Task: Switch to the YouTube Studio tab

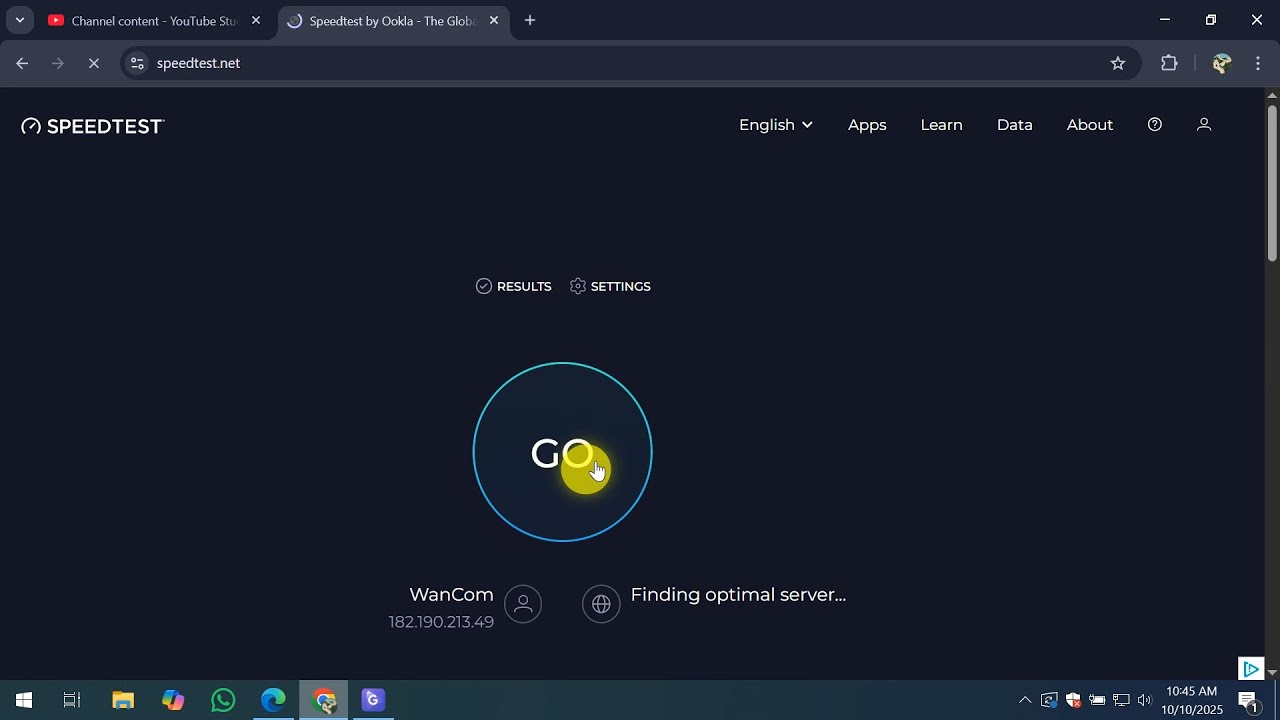Action: pos(154,20)
